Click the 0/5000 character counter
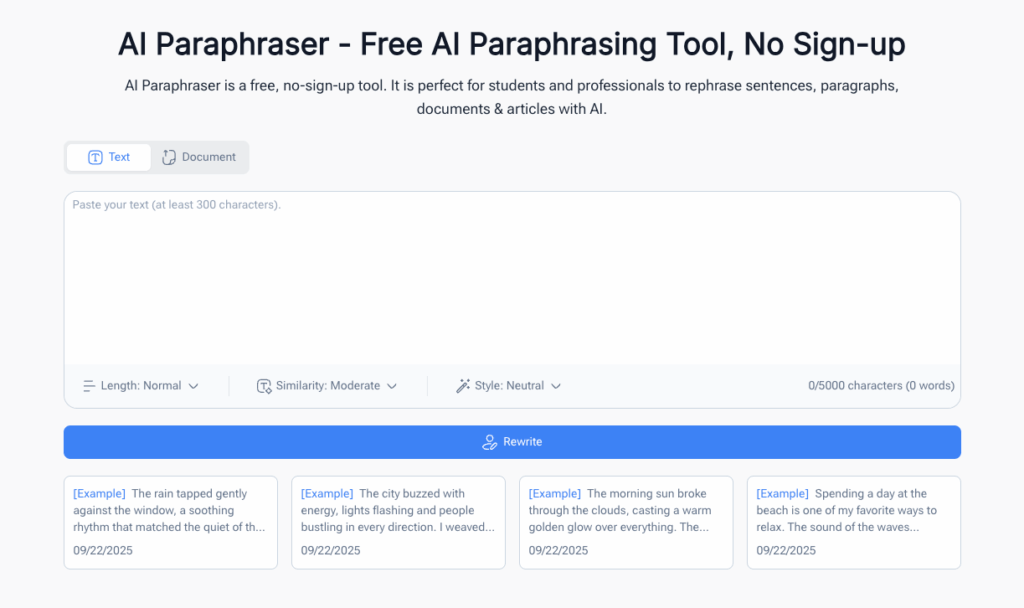Image resolution: width=1024 pixels, height=608 pixels. click(880, 385)
